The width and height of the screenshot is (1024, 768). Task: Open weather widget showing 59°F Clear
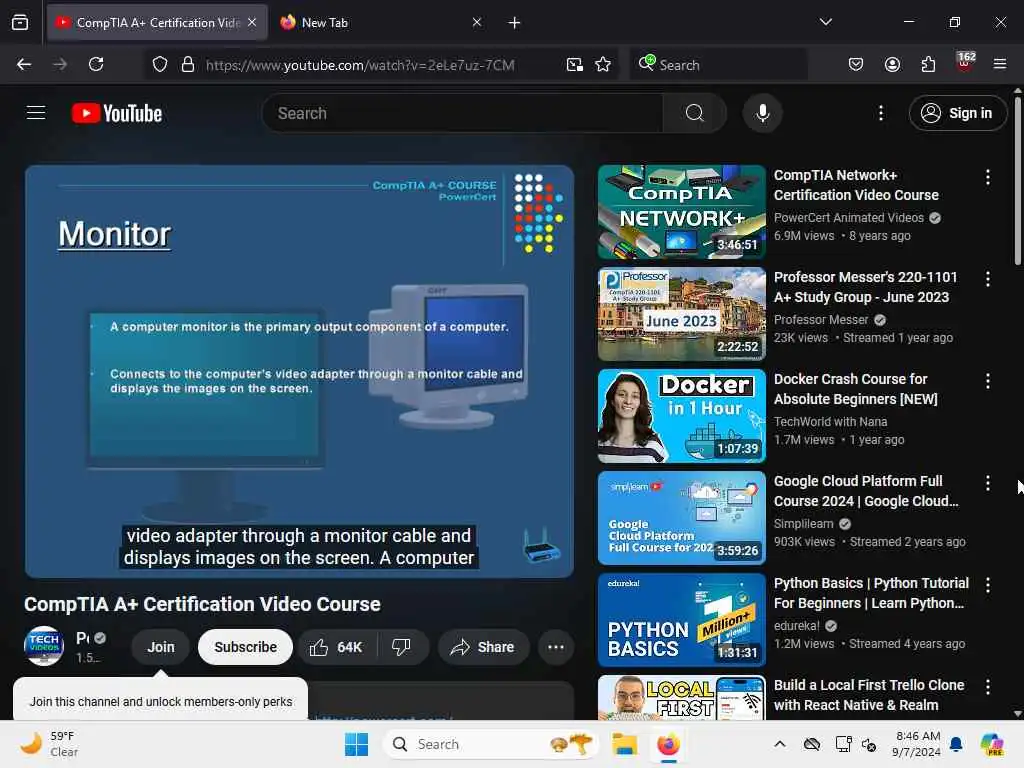pyautogui.click(x=49, y=744)
